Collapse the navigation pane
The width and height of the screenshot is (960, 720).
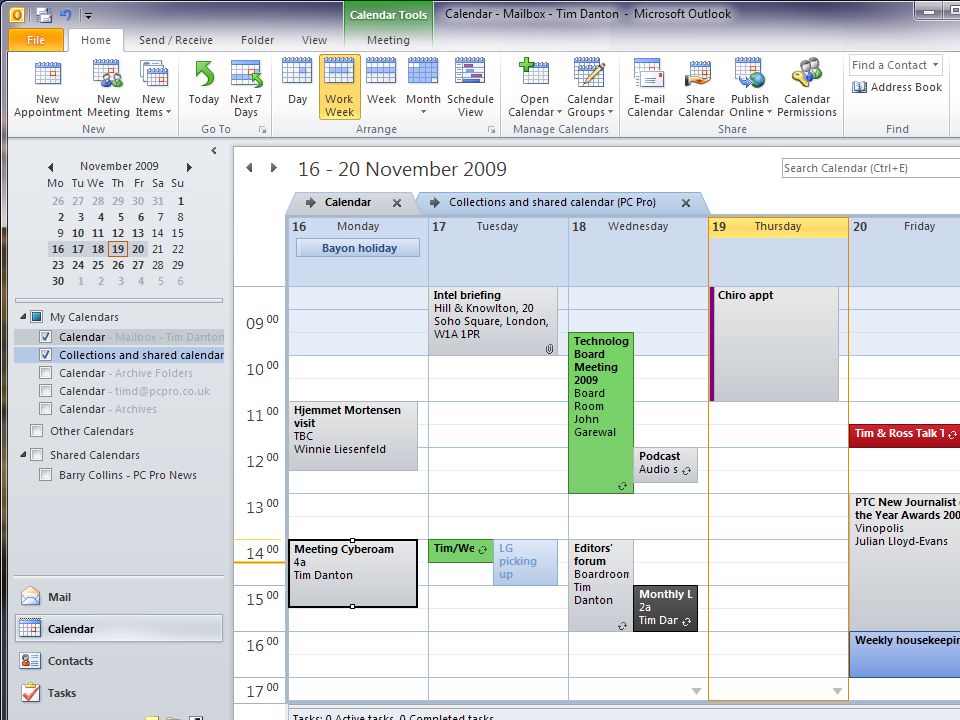pyautogui.click(x=214, y=150)
